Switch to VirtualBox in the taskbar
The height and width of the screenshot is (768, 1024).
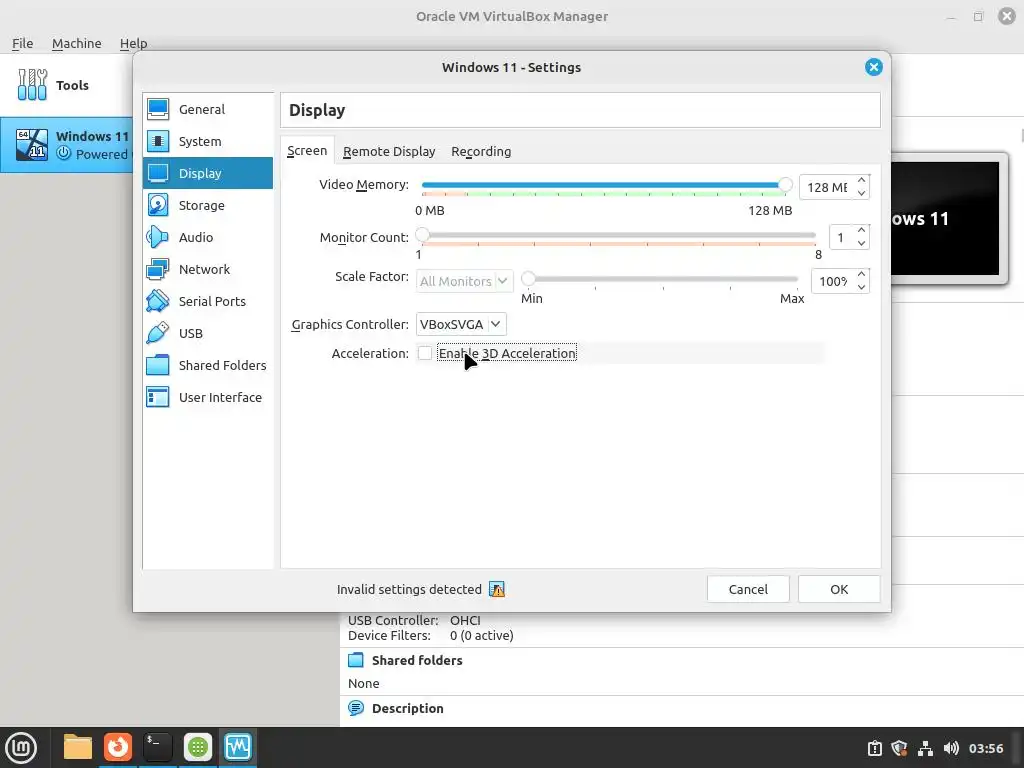238,747
